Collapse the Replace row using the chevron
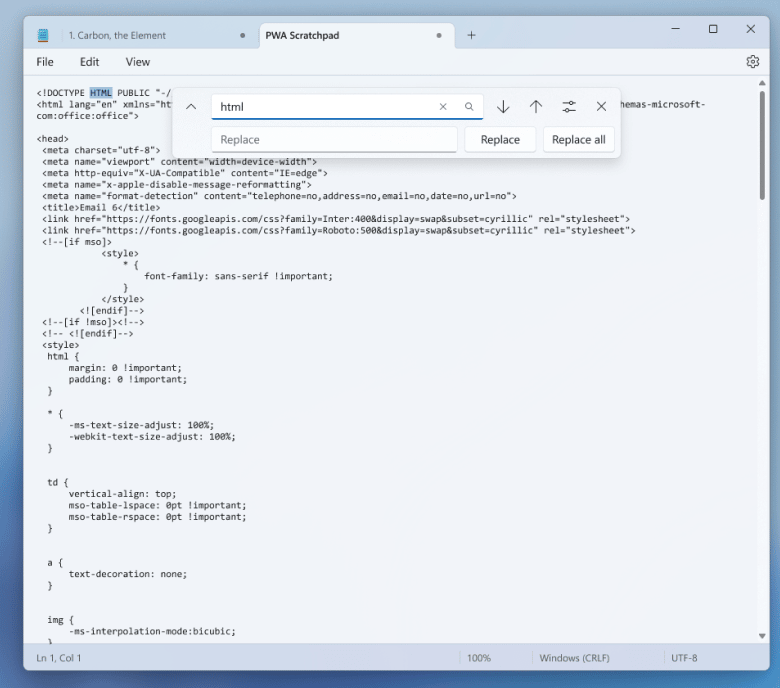The image size is (780, 688). 191,107
